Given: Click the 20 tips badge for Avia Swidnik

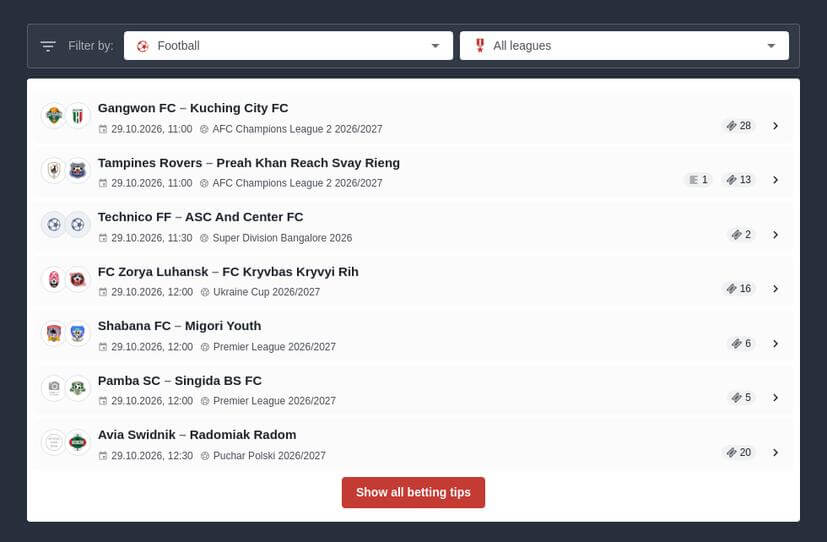Looking at the screenshot, I should click(738, 452).
